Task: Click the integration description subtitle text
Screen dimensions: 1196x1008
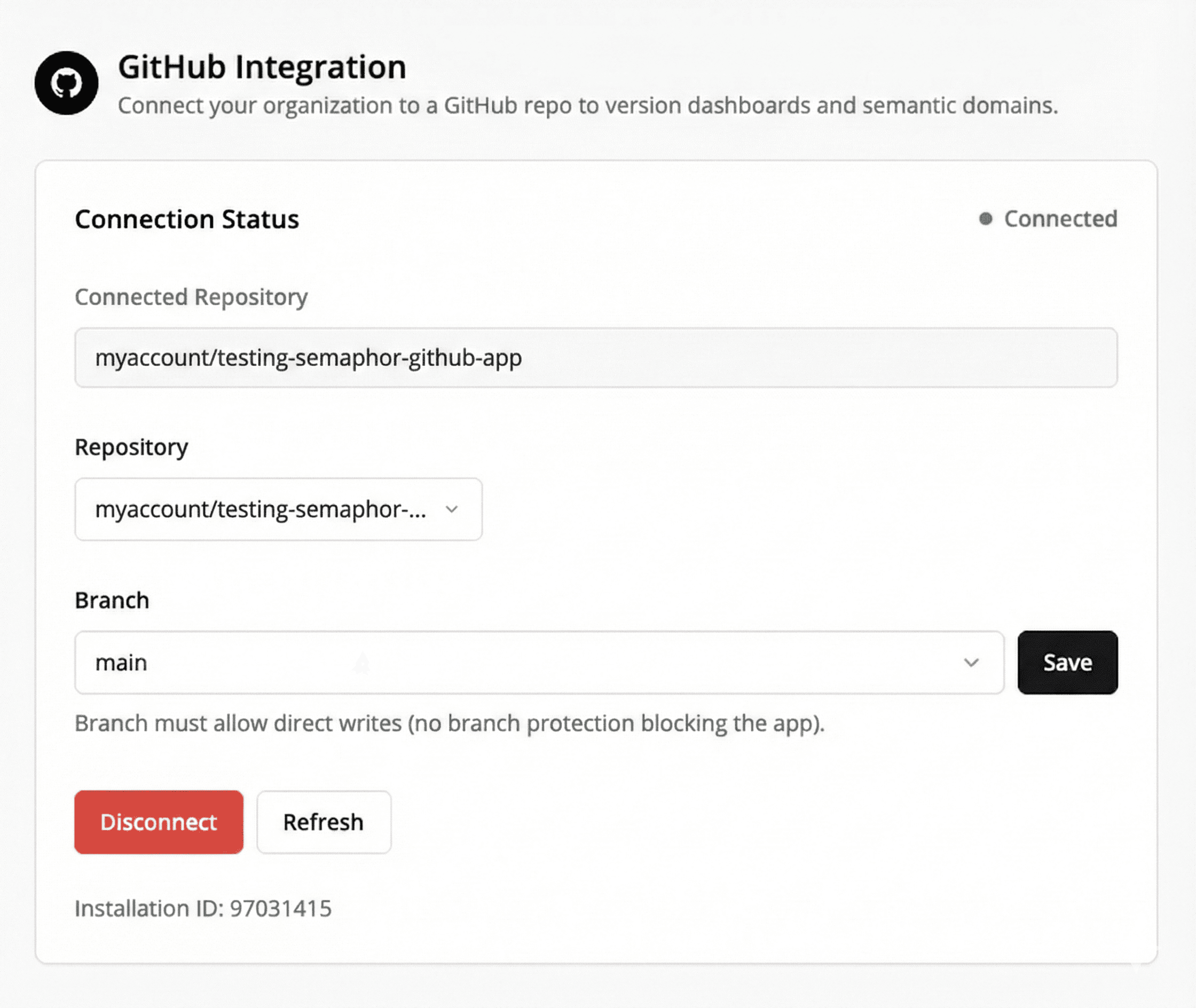Action: [587, 106]
